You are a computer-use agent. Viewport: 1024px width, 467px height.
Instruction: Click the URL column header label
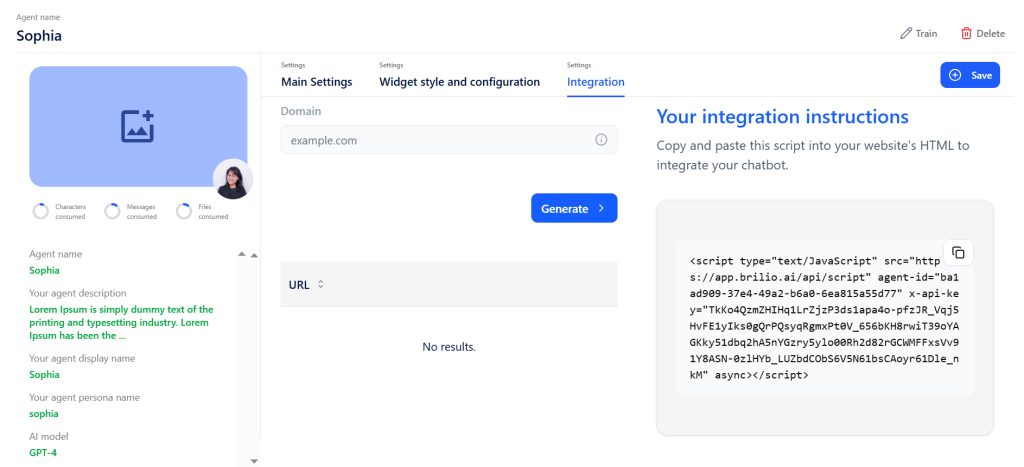(x=299, y=285)
